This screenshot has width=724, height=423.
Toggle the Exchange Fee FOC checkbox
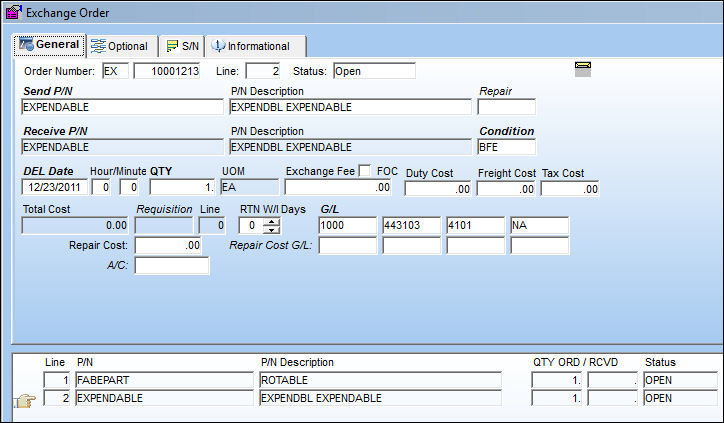365,171
